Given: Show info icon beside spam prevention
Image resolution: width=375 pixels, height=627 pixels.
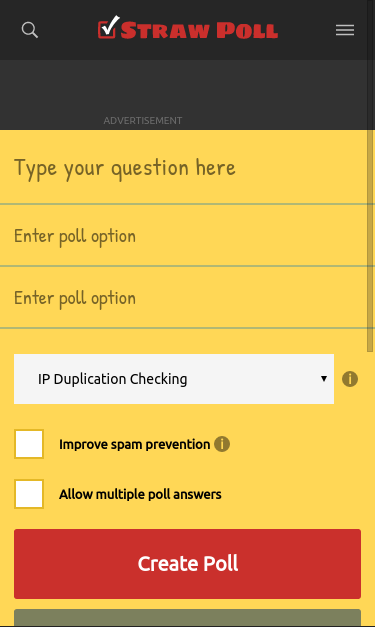Looking at the screenshot, I should click(222, 444).
